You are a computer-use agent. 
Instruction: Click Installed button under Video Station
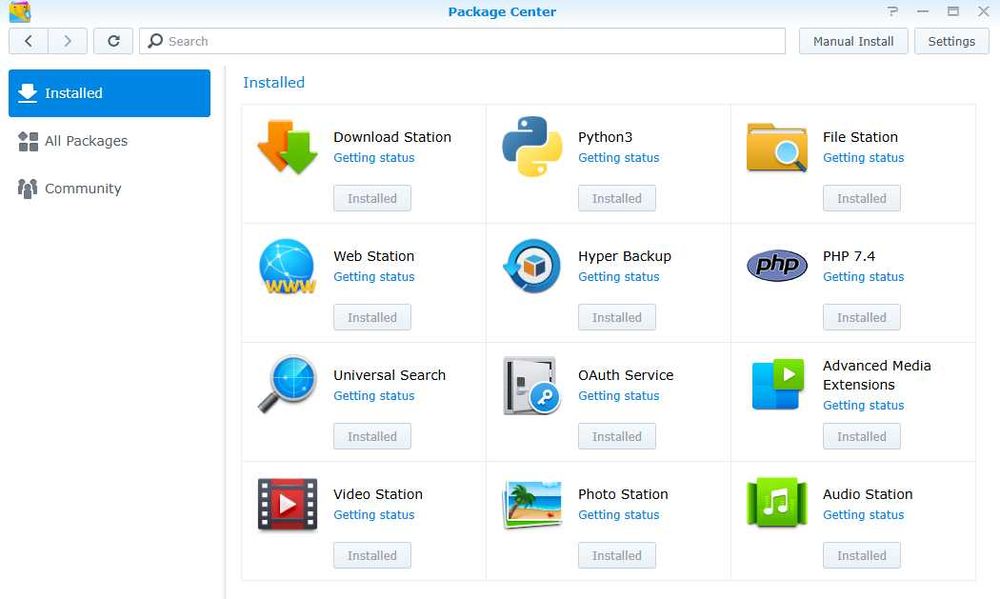372,556
